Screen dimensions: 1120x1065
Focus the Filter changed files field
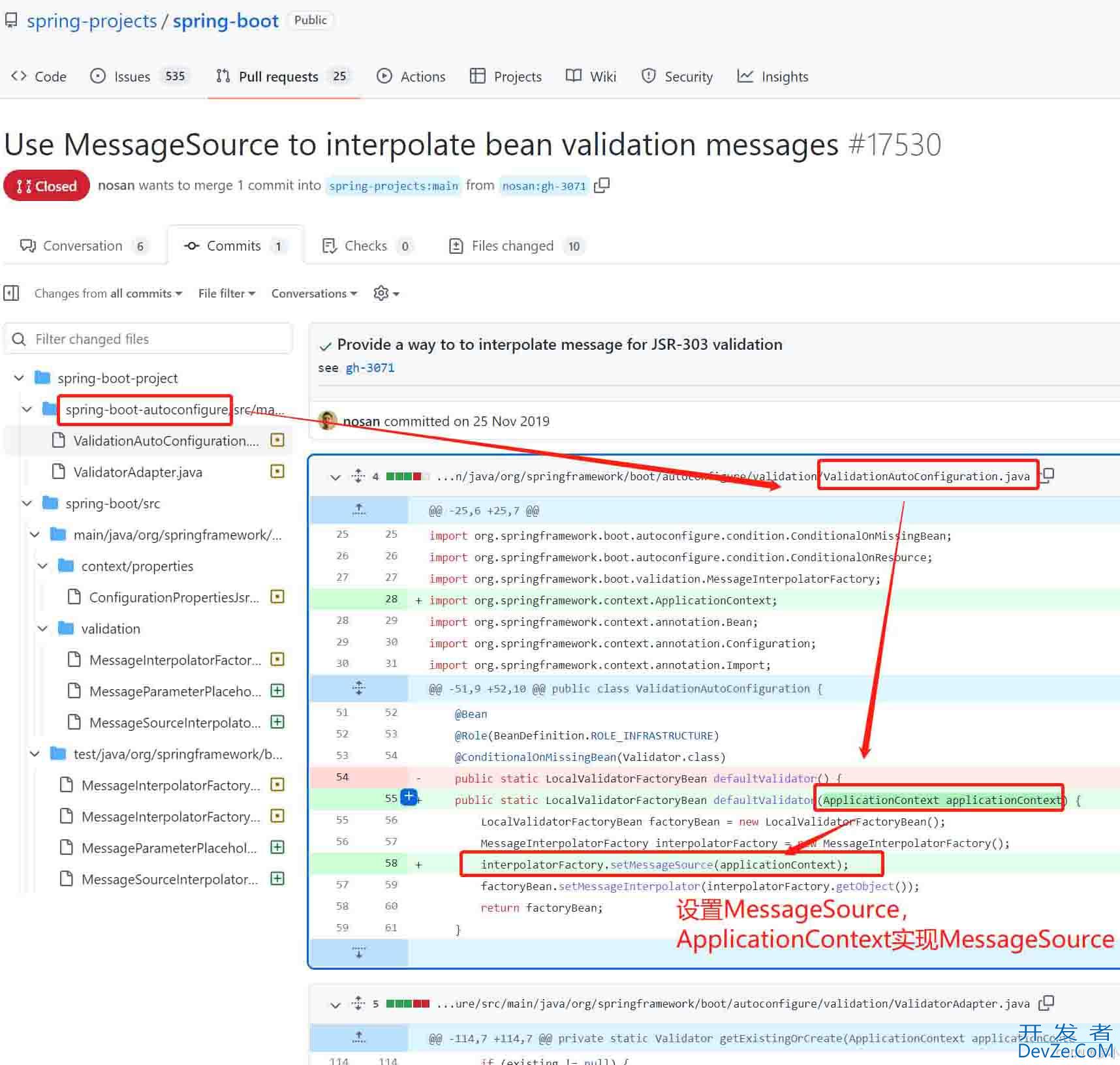pos(149,339)
